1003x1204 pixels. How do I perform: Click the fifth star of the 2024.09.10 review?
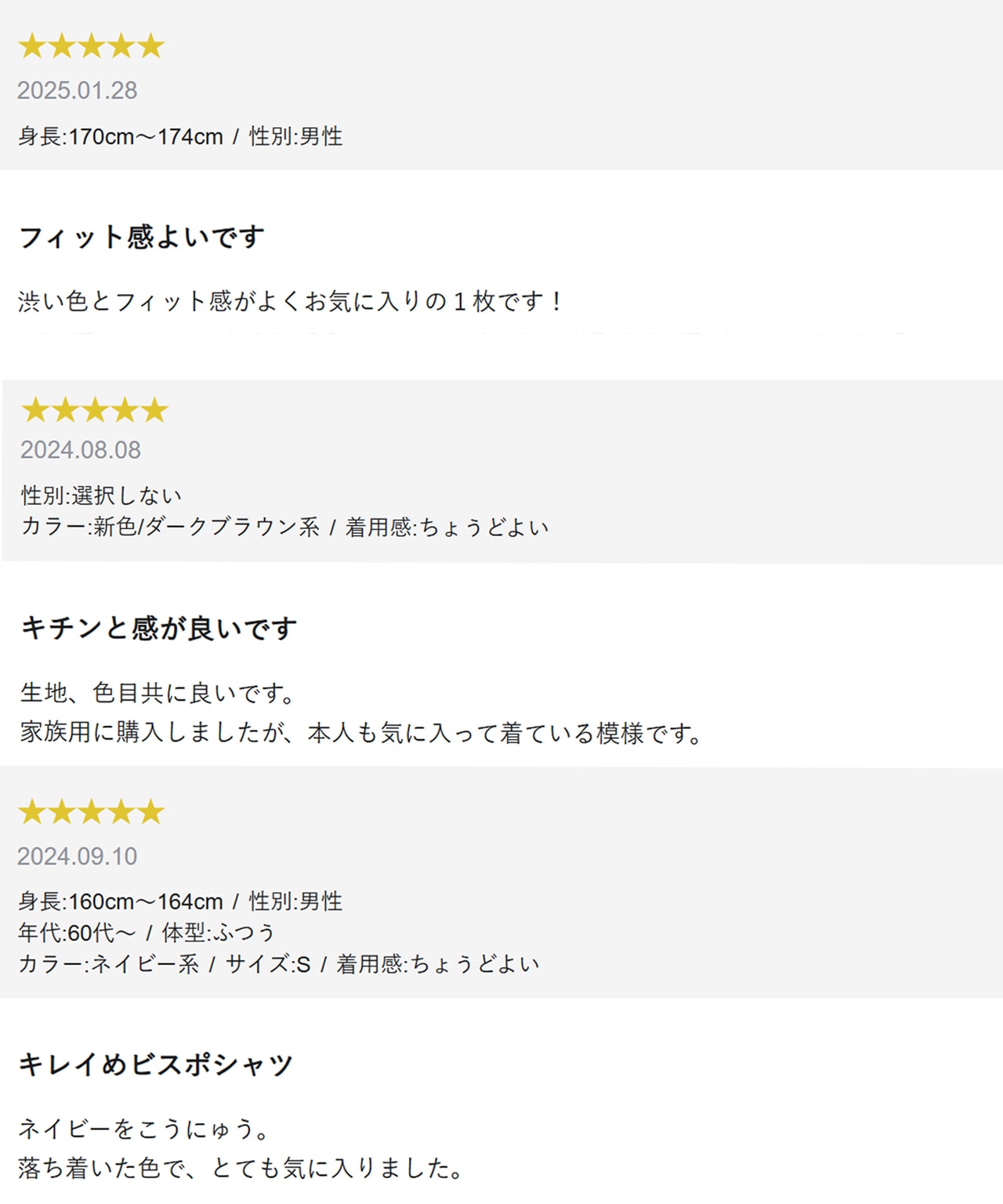[151, 812]
